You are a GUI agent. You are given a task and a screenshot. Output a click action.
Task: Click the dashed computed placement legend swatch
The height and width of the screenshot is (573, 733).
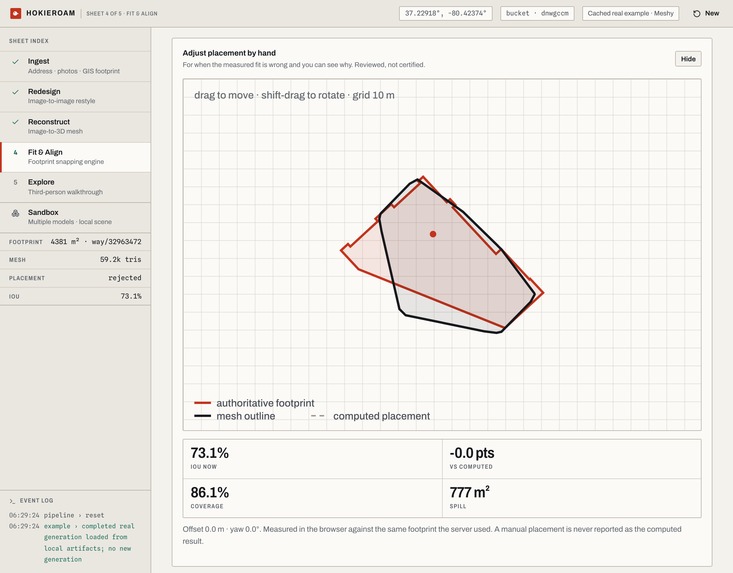click(318, 416)
